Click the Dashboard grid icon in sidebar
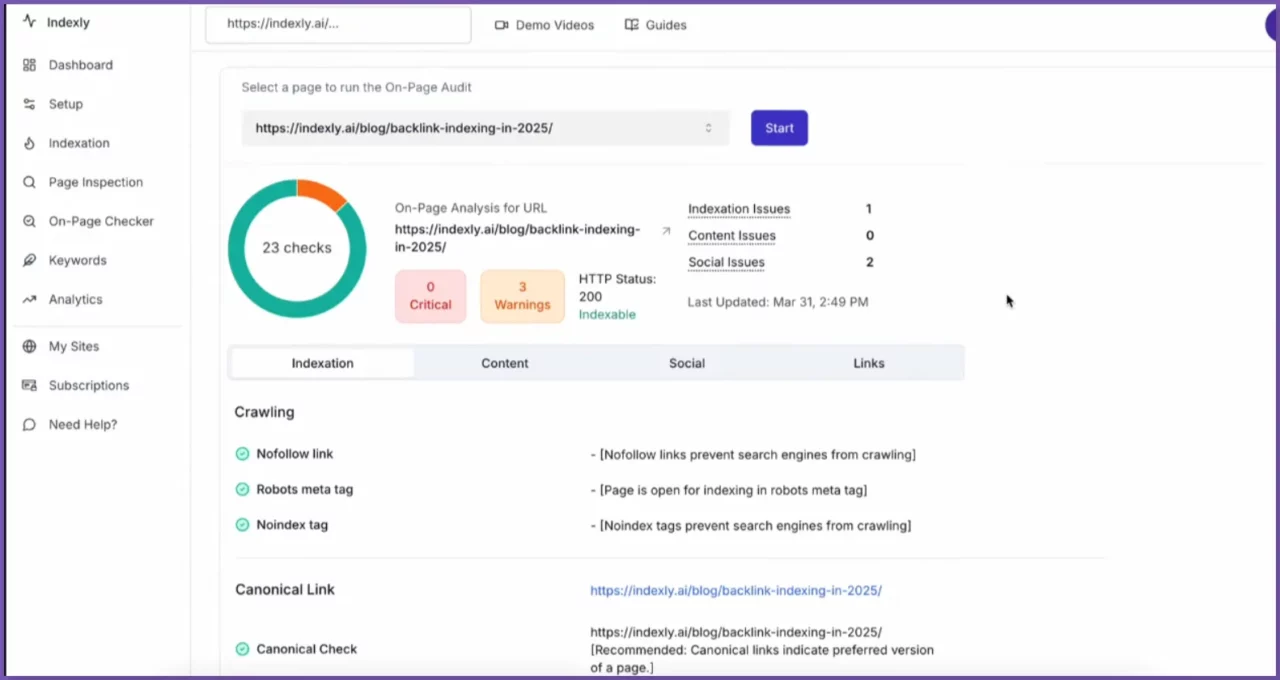Viewport: 1280px width, 680px height. click(29, 65)
